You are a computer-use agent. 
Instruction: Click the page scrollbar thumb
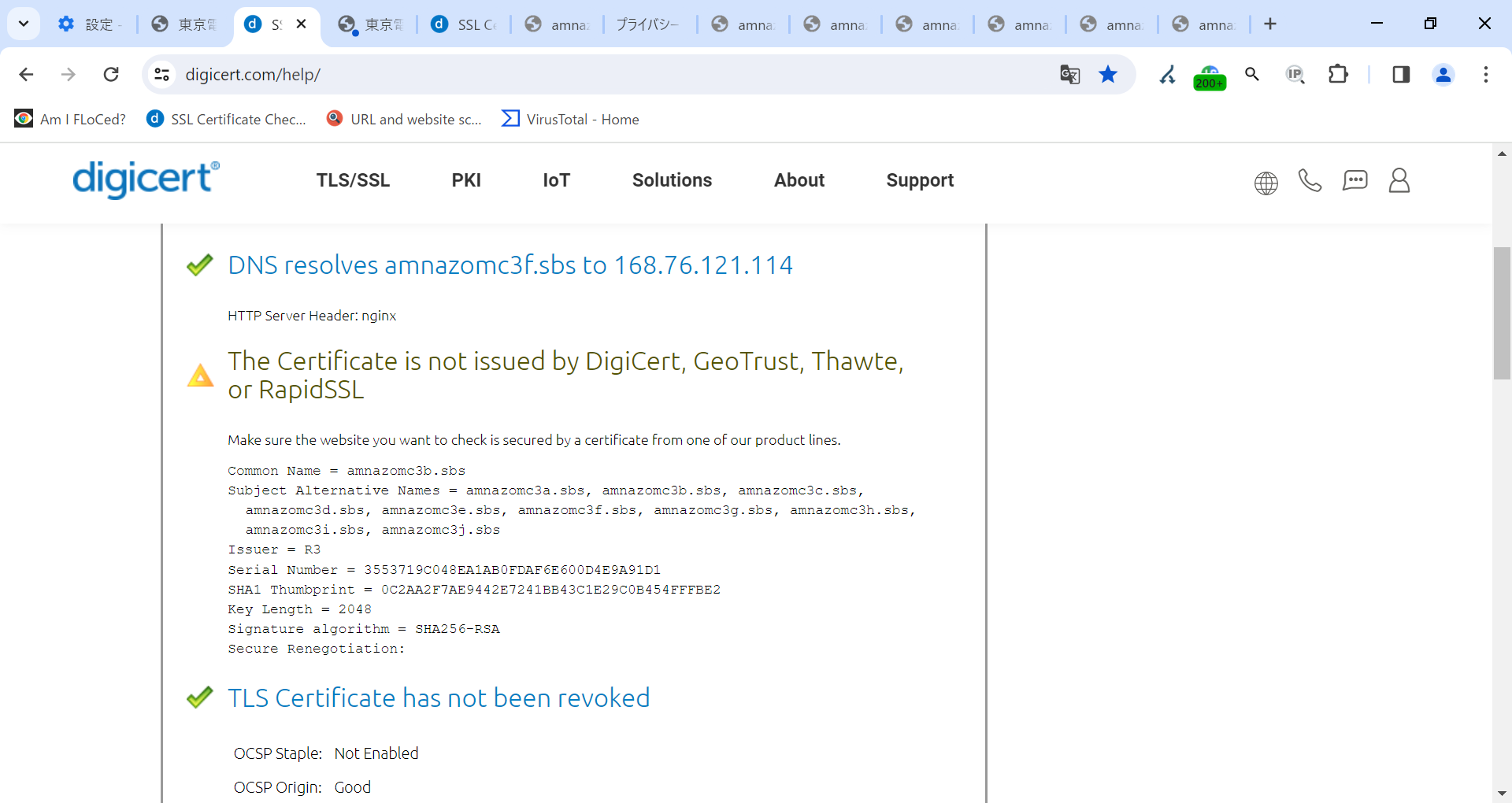(x=1502, y=313)
